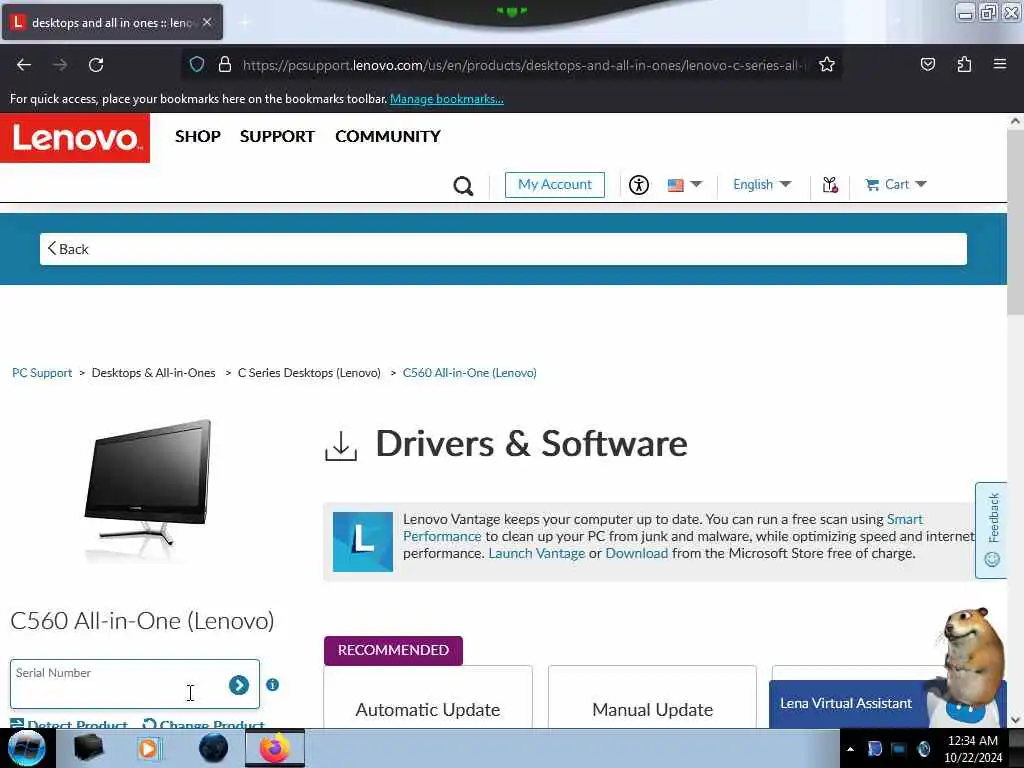Click the Feedback side tab

click(991, 530)
